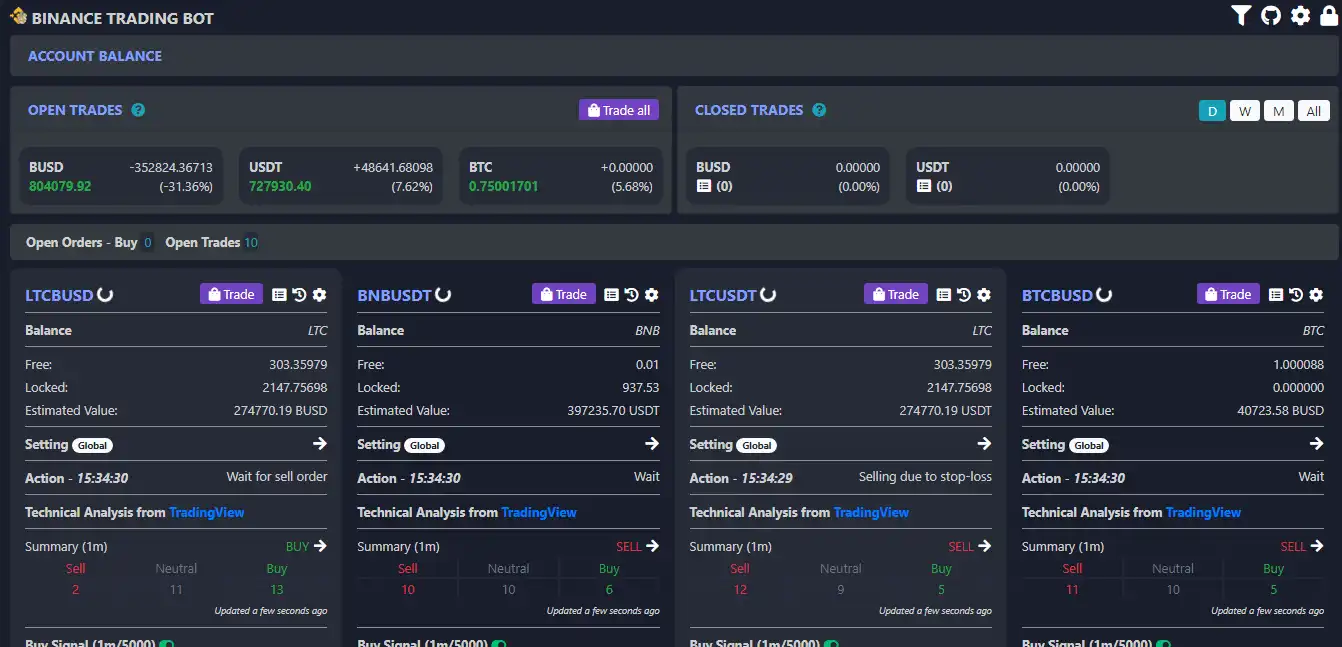Image resolution: width=1342 pixels, height=647 pixels.
Task: Expand the ACCOUNT BALANCE section
Action: pos(95,56)
